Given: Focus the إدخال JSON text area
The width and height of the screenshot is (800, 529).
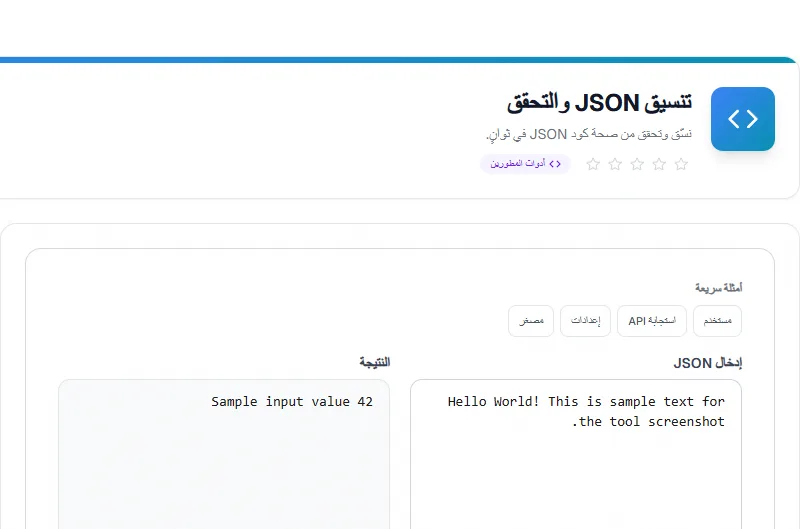Looking at the screenshot, I should pyautogui.click(x=576, y=454).
